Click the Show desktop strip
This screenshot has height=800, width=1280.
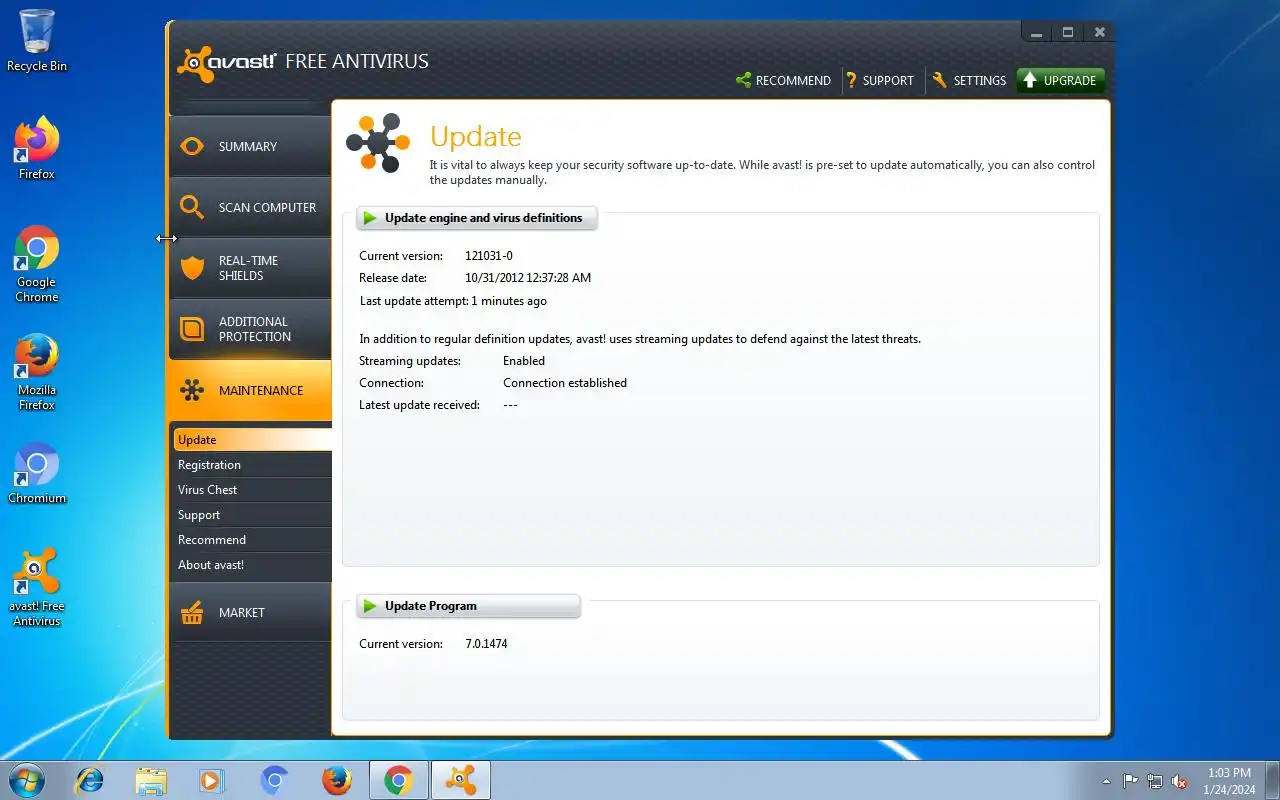click(x=1272, y=781)
